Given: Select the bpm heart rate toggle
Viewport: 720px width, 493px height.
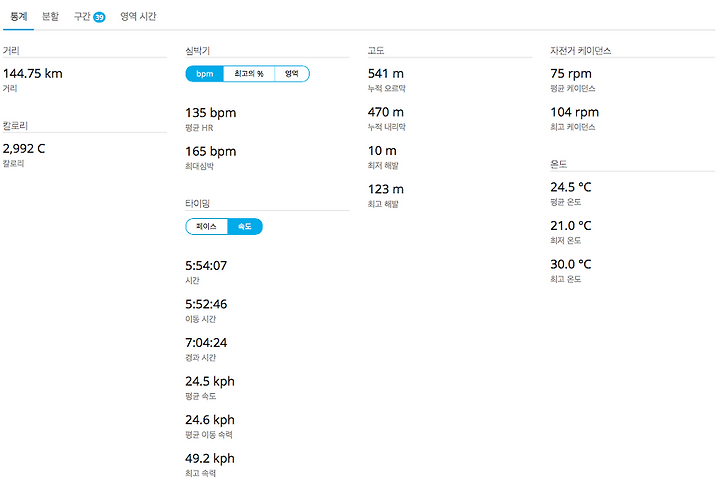Looking at the screenshot, I should pyautogui.click(x=204, y=74).
